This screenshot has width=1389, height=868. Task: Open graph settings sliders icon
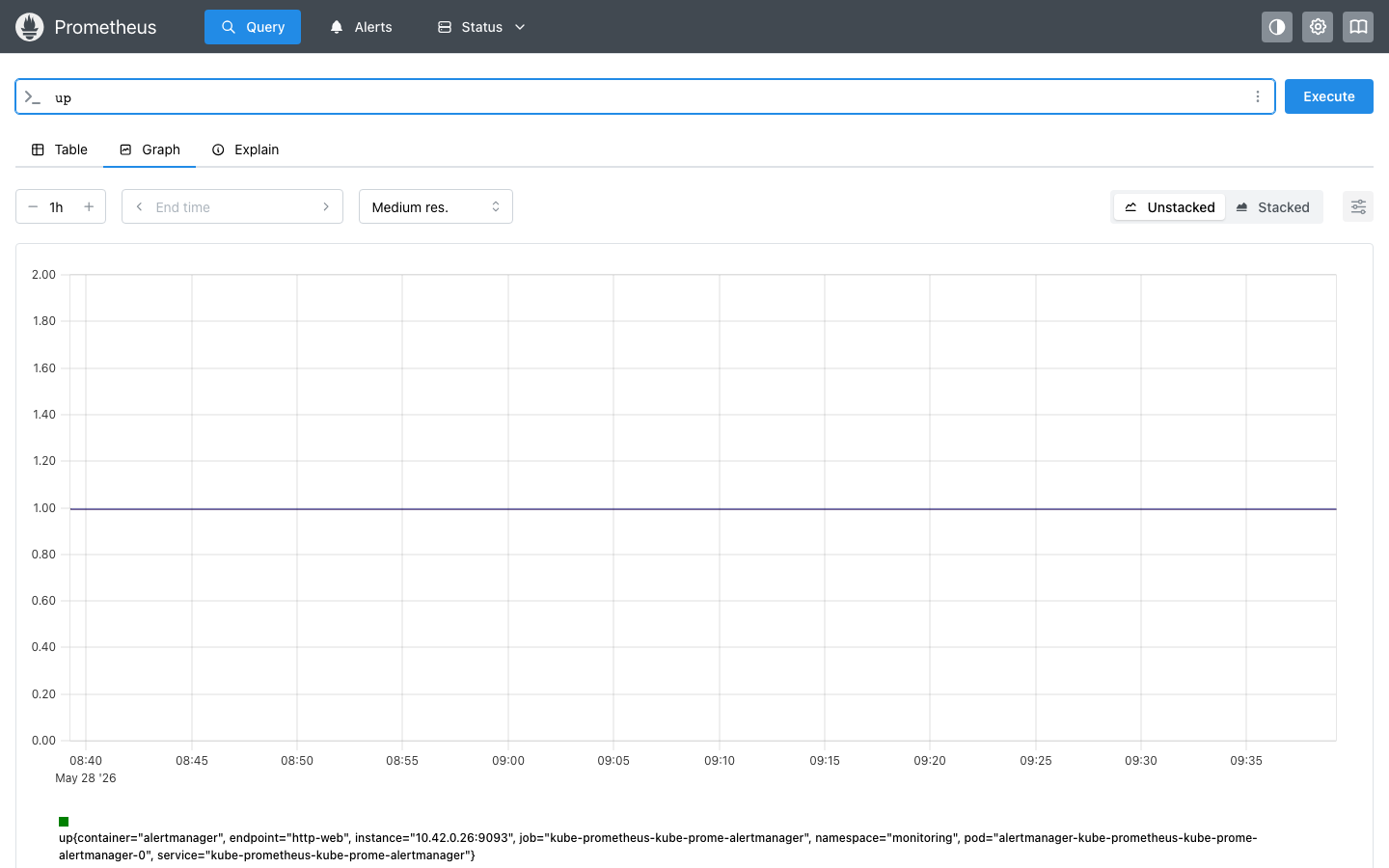click(1358, 206)
